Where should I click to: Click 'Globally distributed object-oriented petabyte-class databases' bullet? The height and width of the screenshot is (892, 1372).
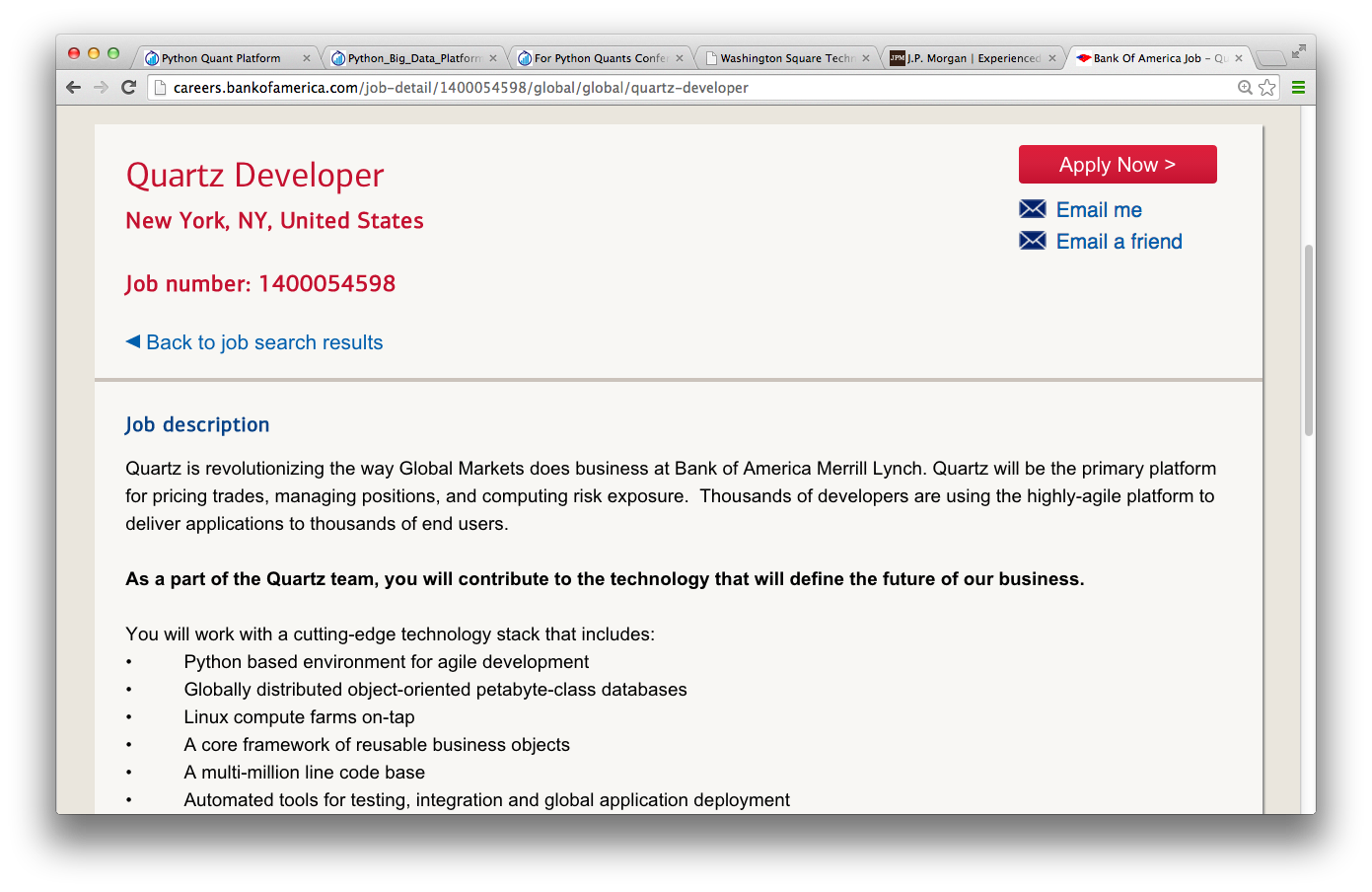[435, 690]
